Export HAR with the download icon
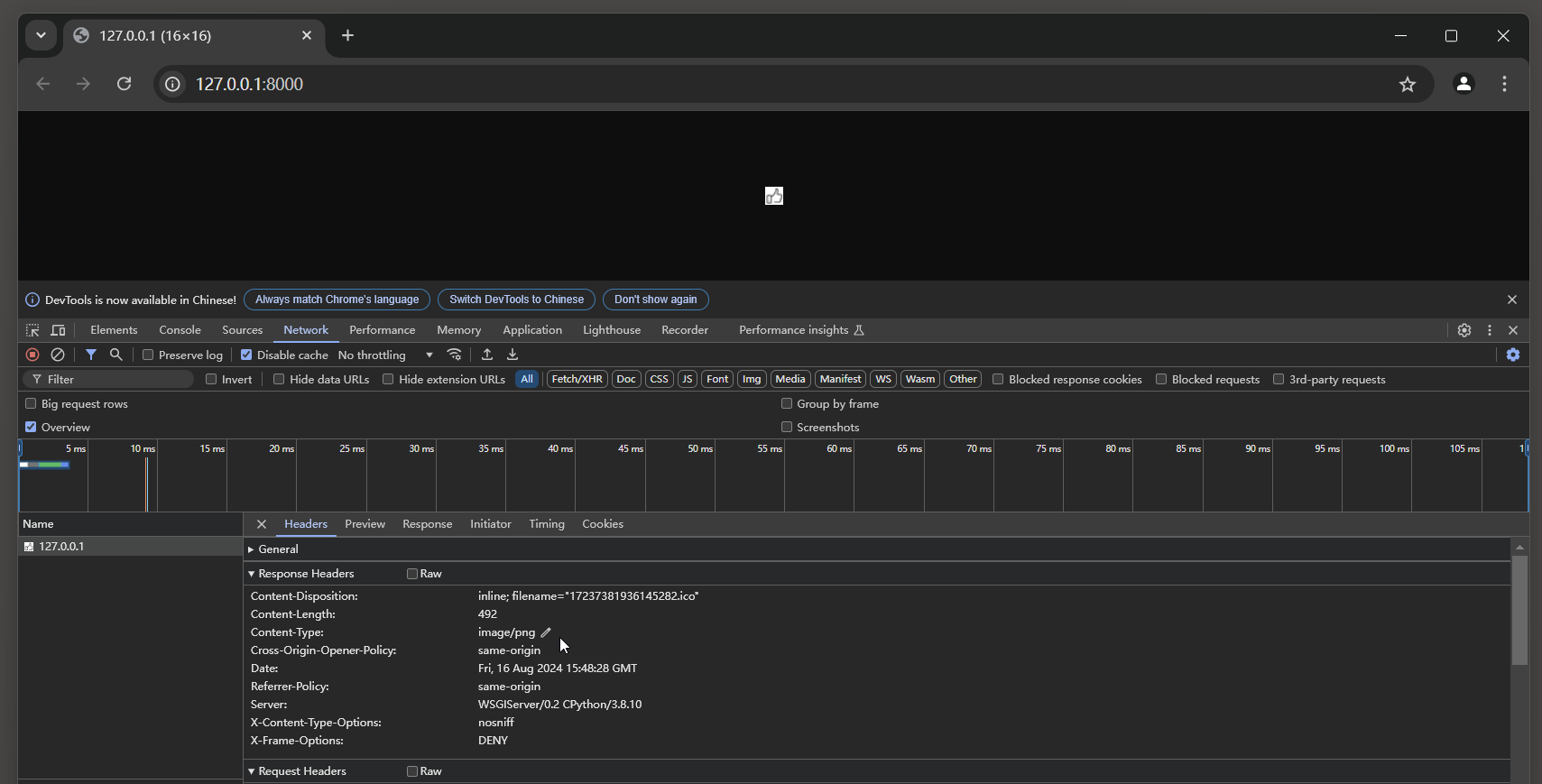The height and width of the screenshot is (784, 1542). tap(512, 355)
